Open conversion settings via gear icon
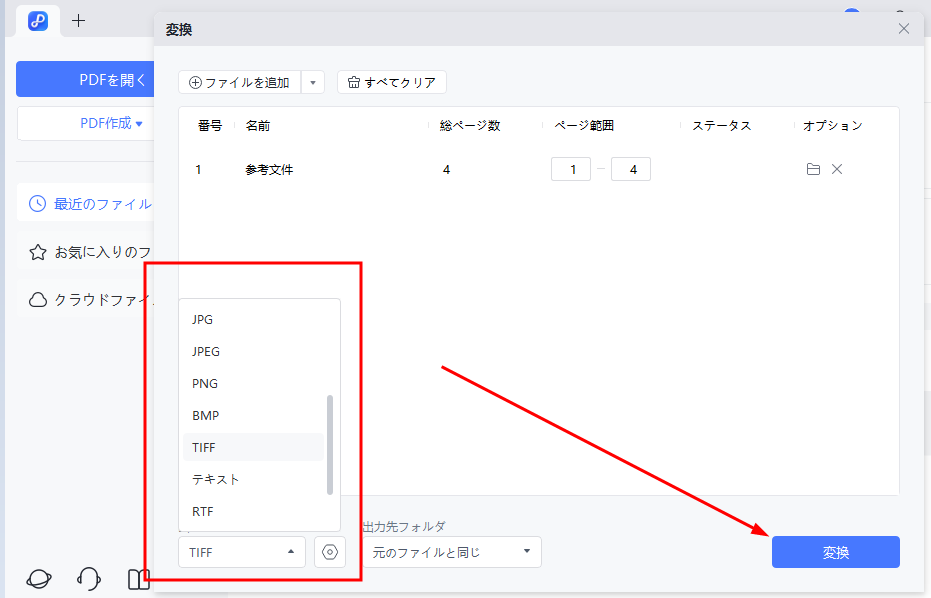Screen dimensions: 931x598 330,551
